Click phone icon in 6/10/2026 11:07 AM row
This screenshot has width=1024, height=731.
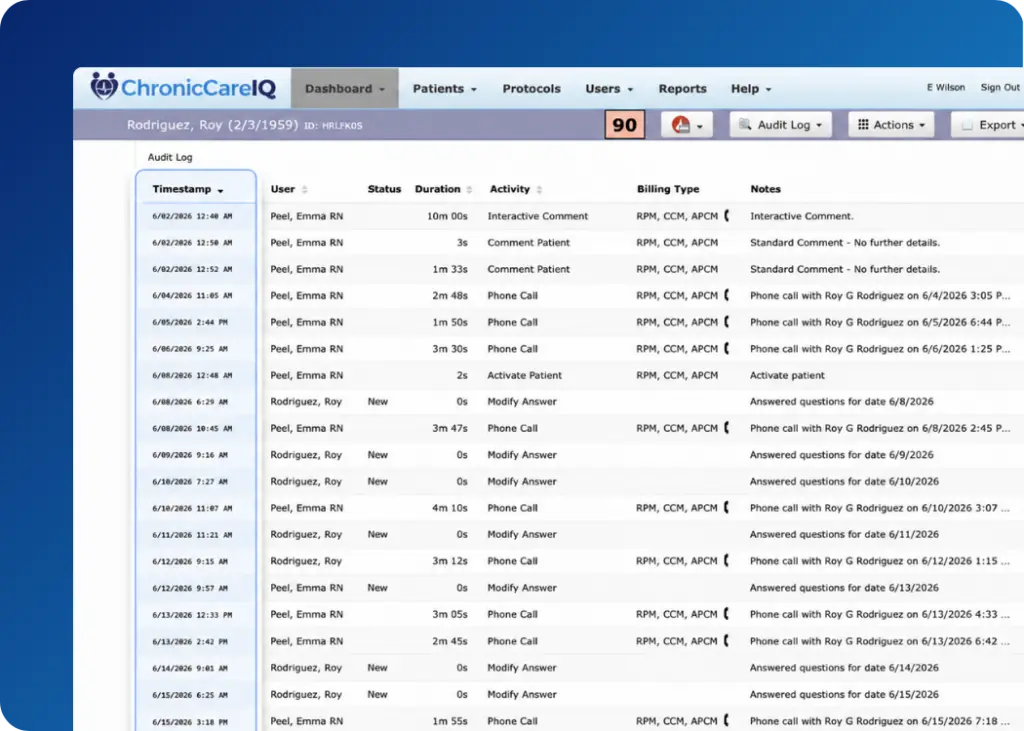[x=727, y=508]
